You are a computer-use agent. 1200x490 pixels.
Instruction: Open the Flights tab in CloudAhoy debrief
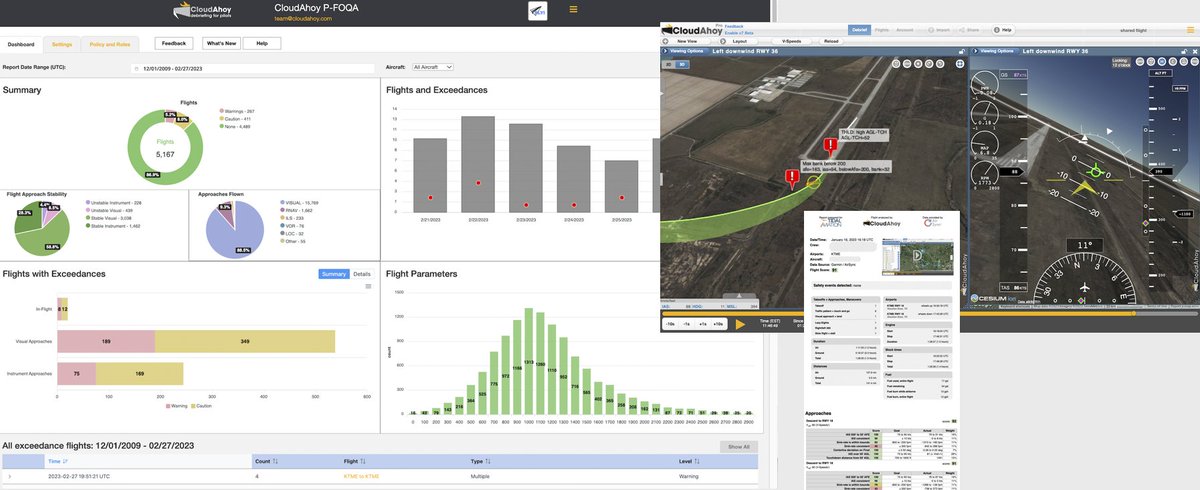point(882,30)
